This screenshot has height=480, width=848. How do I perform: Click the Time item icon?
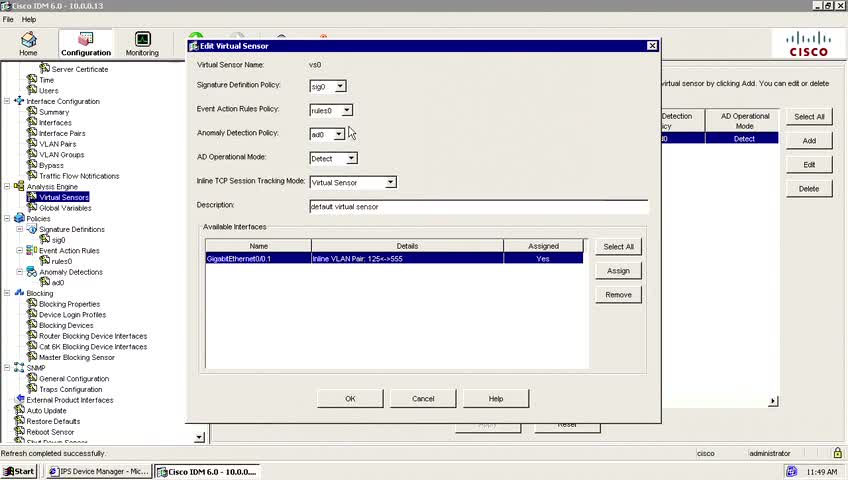click(x=32, y=79)
